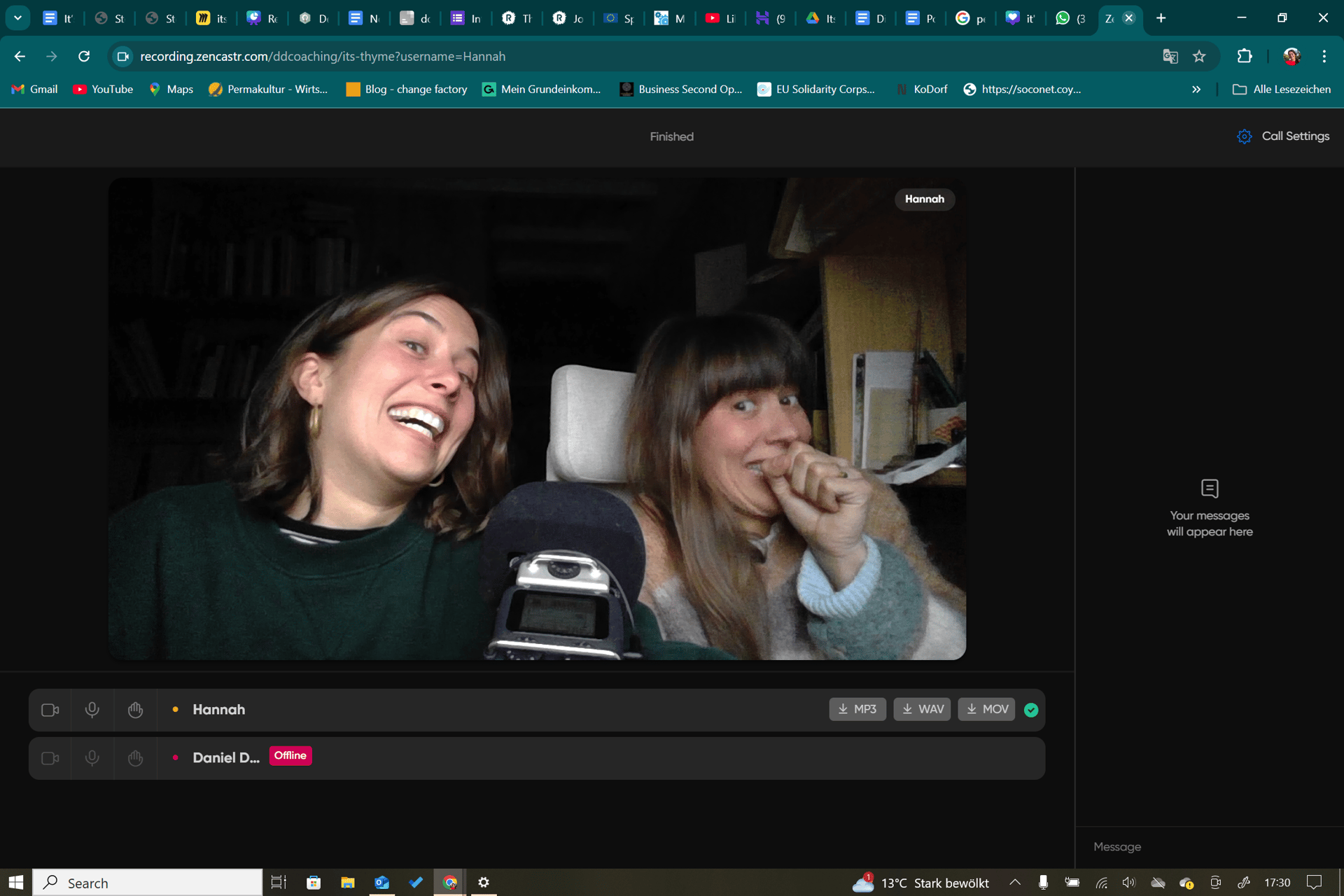This screenshot has height=896, width=1344.
Task: Click the translate page icon
Action: pyautogui.click(x=1170, y=56)
